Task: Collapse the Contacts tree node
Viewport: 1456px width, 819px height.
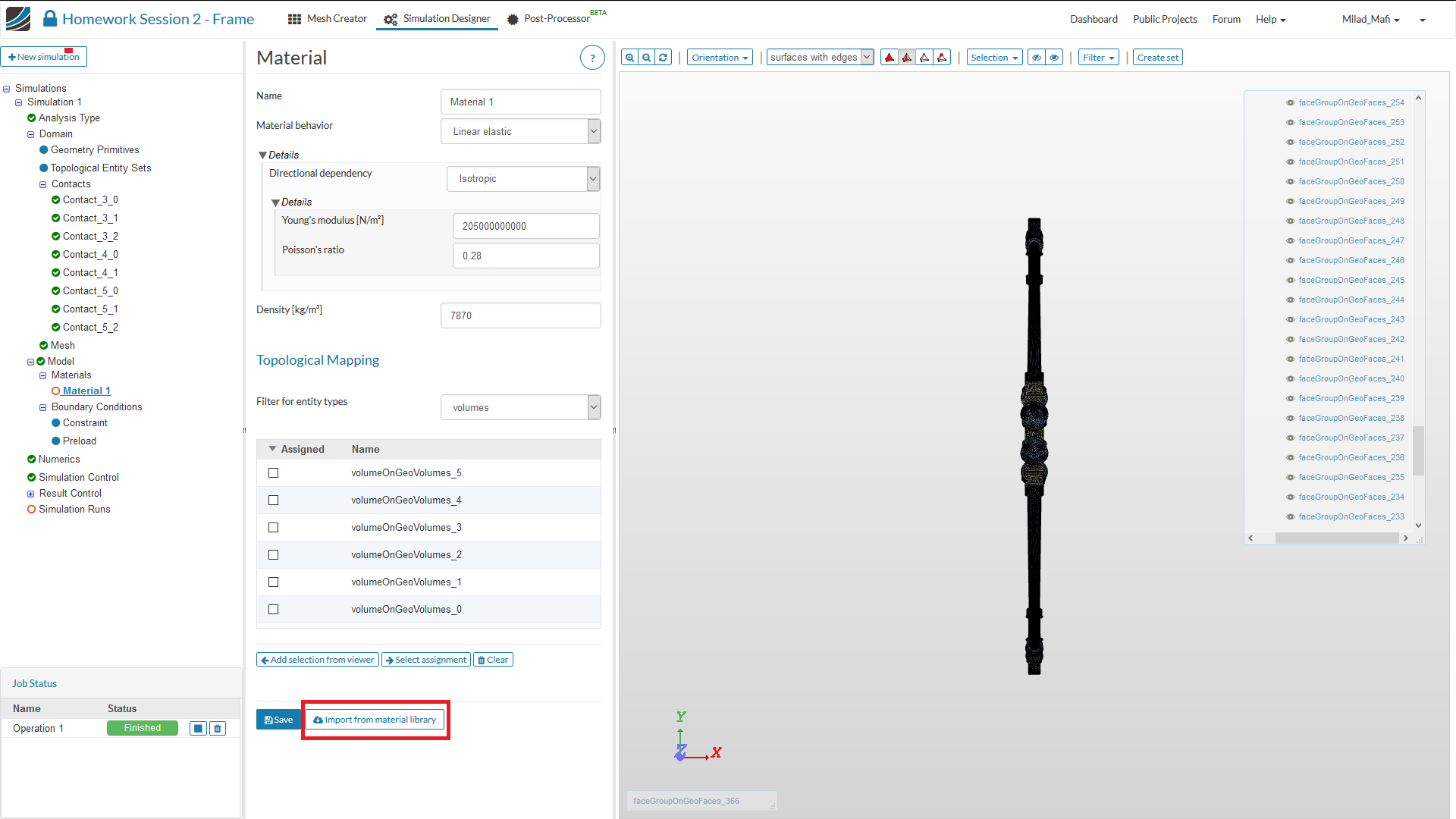Action: click(x=42, y=184)
